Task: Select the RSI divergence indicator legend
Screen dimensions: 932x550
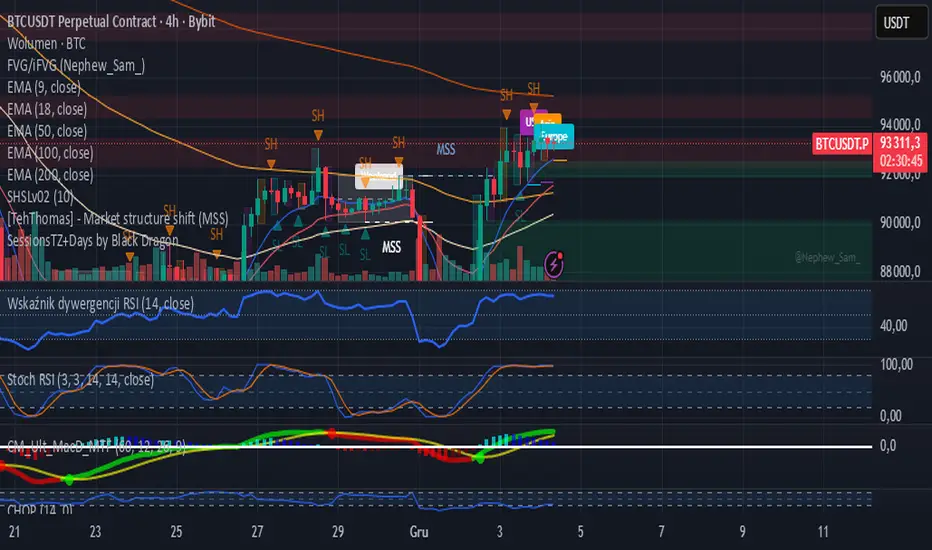Action: (100, 304)
